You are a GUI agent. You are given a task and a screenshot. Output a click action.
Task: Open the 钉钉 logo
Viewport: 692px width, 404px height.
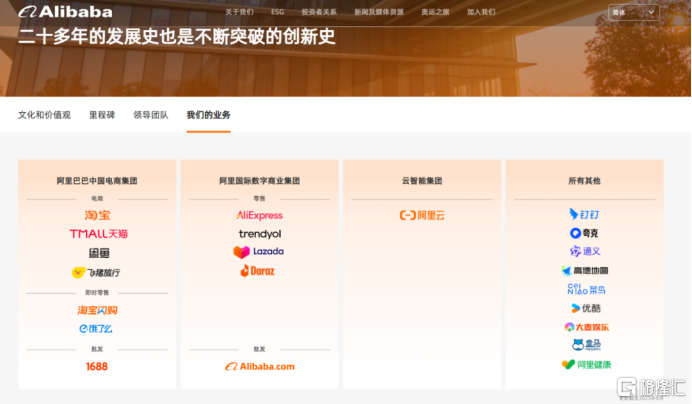click(584, 215)
